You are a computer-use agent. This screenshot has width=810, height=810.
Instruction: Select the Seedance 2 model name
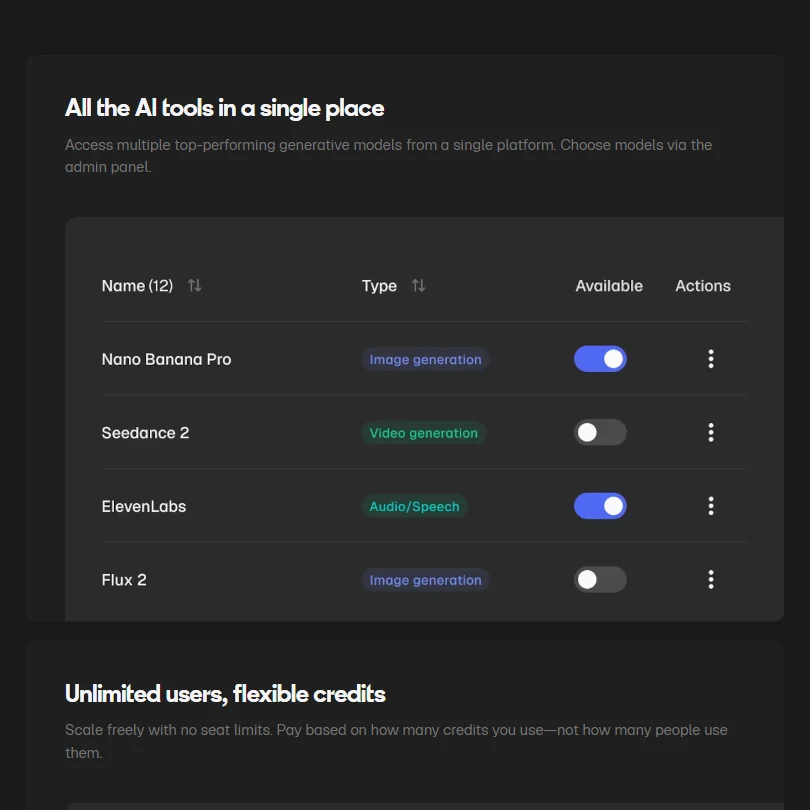(x=145, y=432)
